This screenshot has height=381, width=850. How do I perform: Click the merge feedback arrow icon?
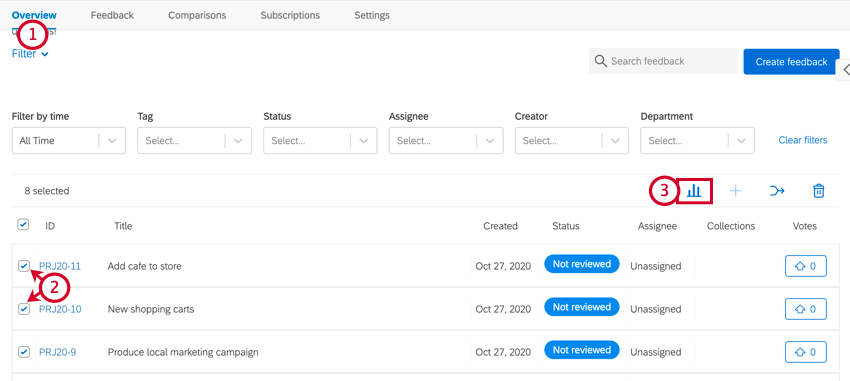tap(777, 191)
